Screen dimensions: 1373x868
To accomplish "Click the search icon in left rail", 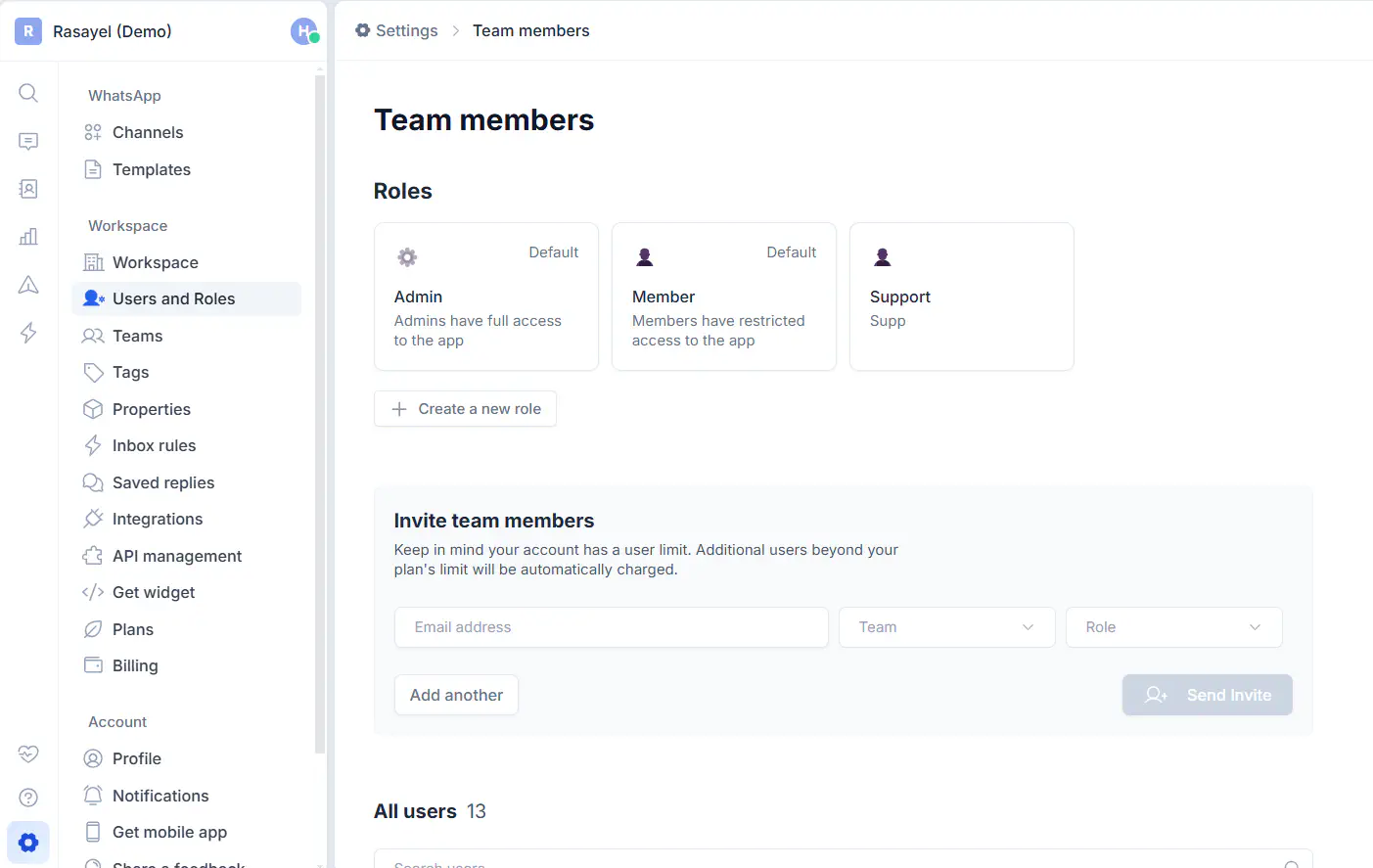I will pyautogui.click(x=28, y=93).
